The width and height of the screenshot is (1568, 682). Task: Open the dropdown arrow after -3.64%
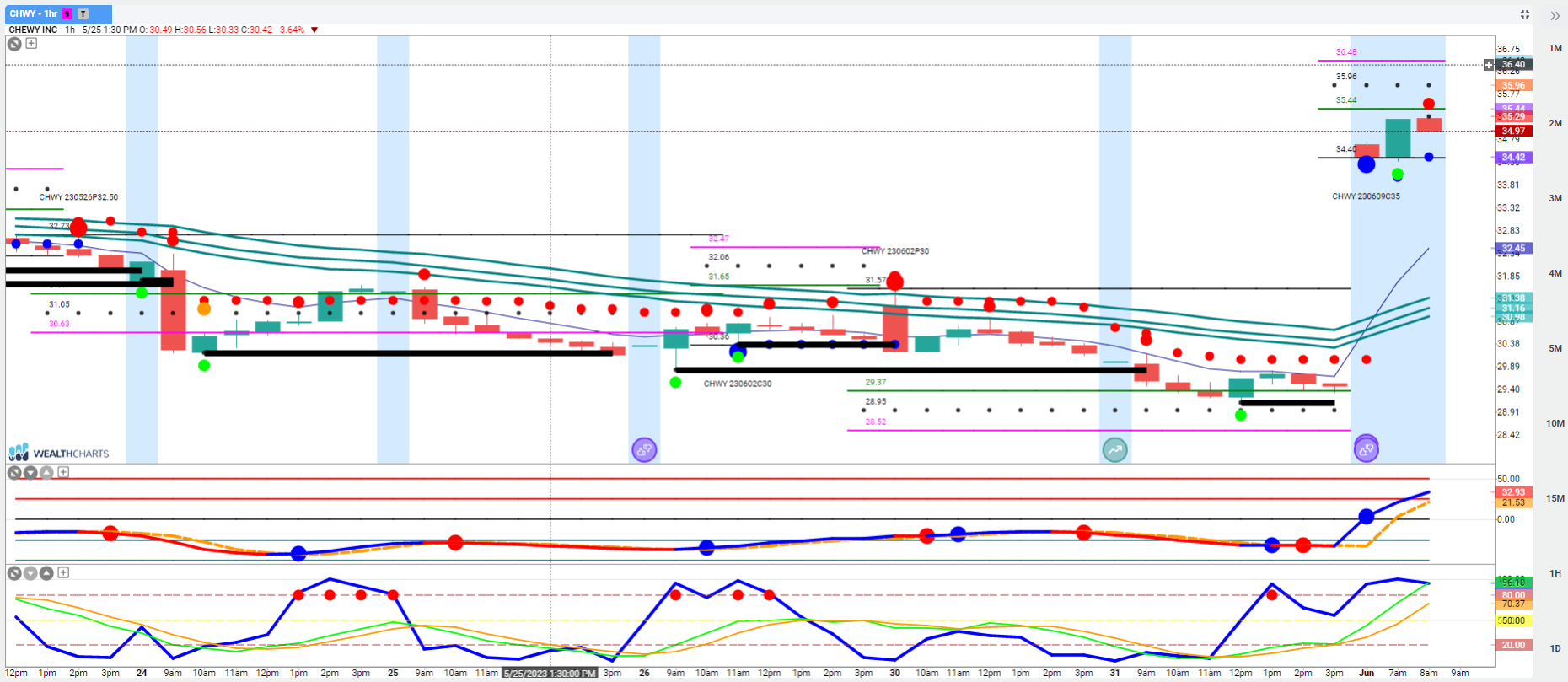point(314,30)
